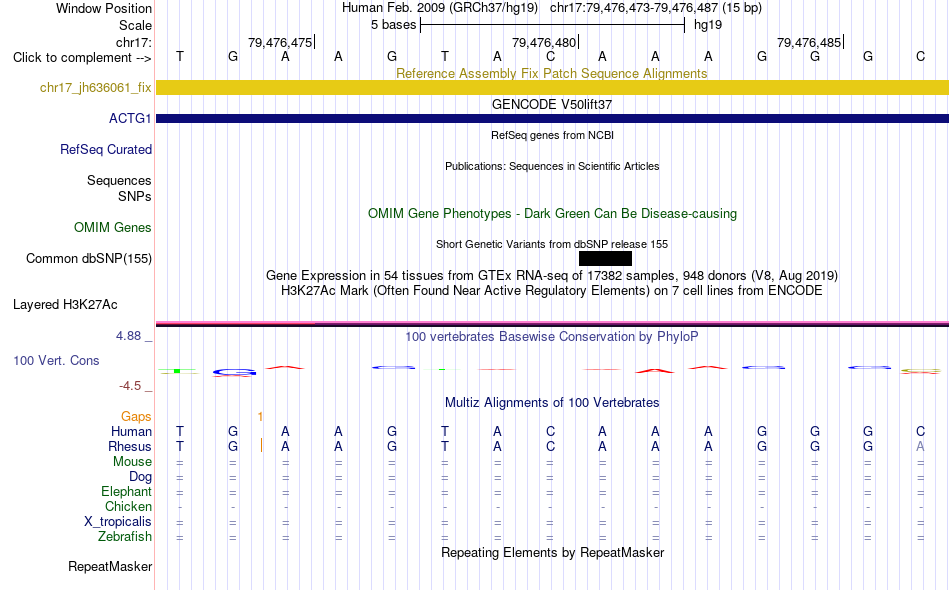Click the Dog species label

click(x=140, y=477)
